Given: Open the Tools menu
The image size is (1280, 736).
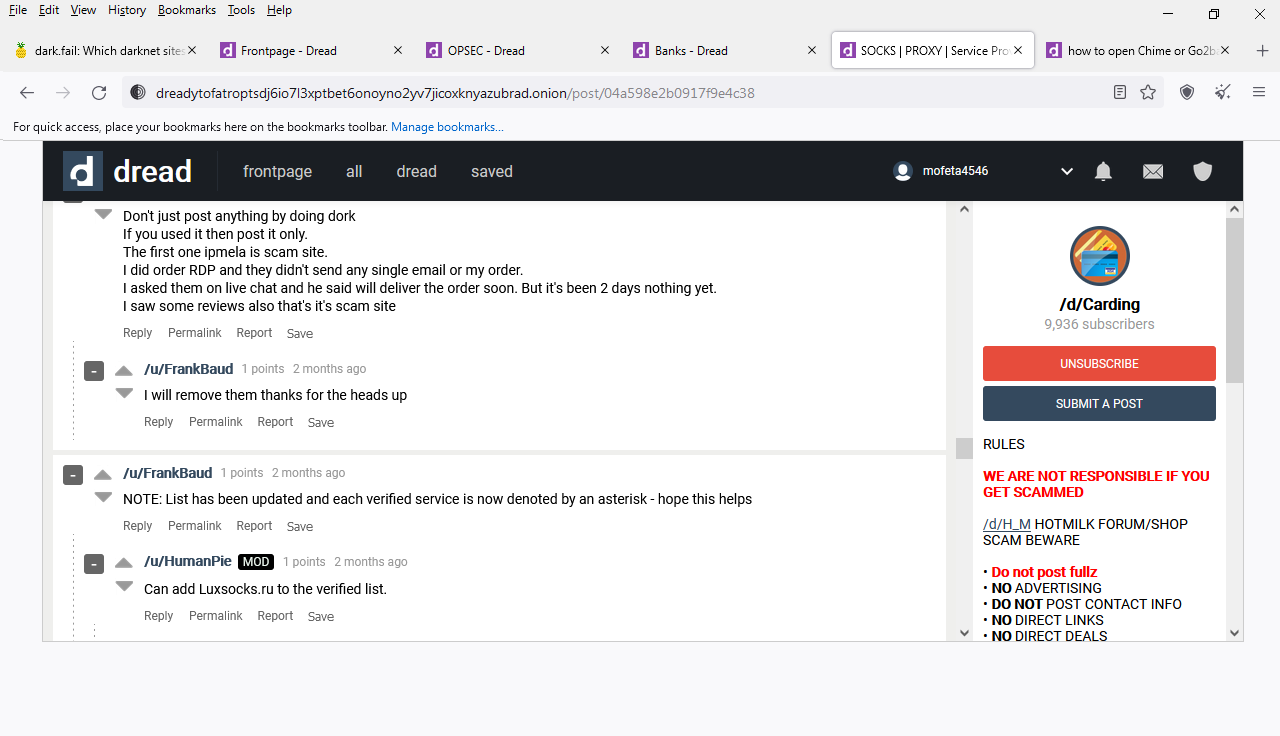Looking at the screenshot, I should click(241, 10).
